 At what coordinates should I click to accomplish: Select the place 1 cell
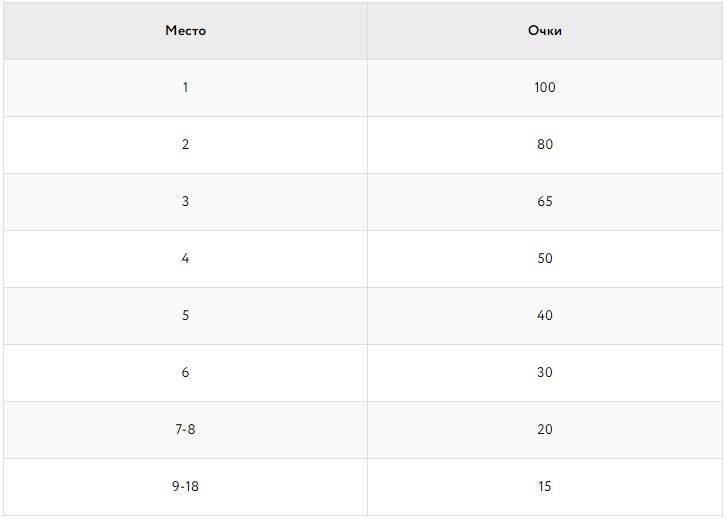pos(185,88)
